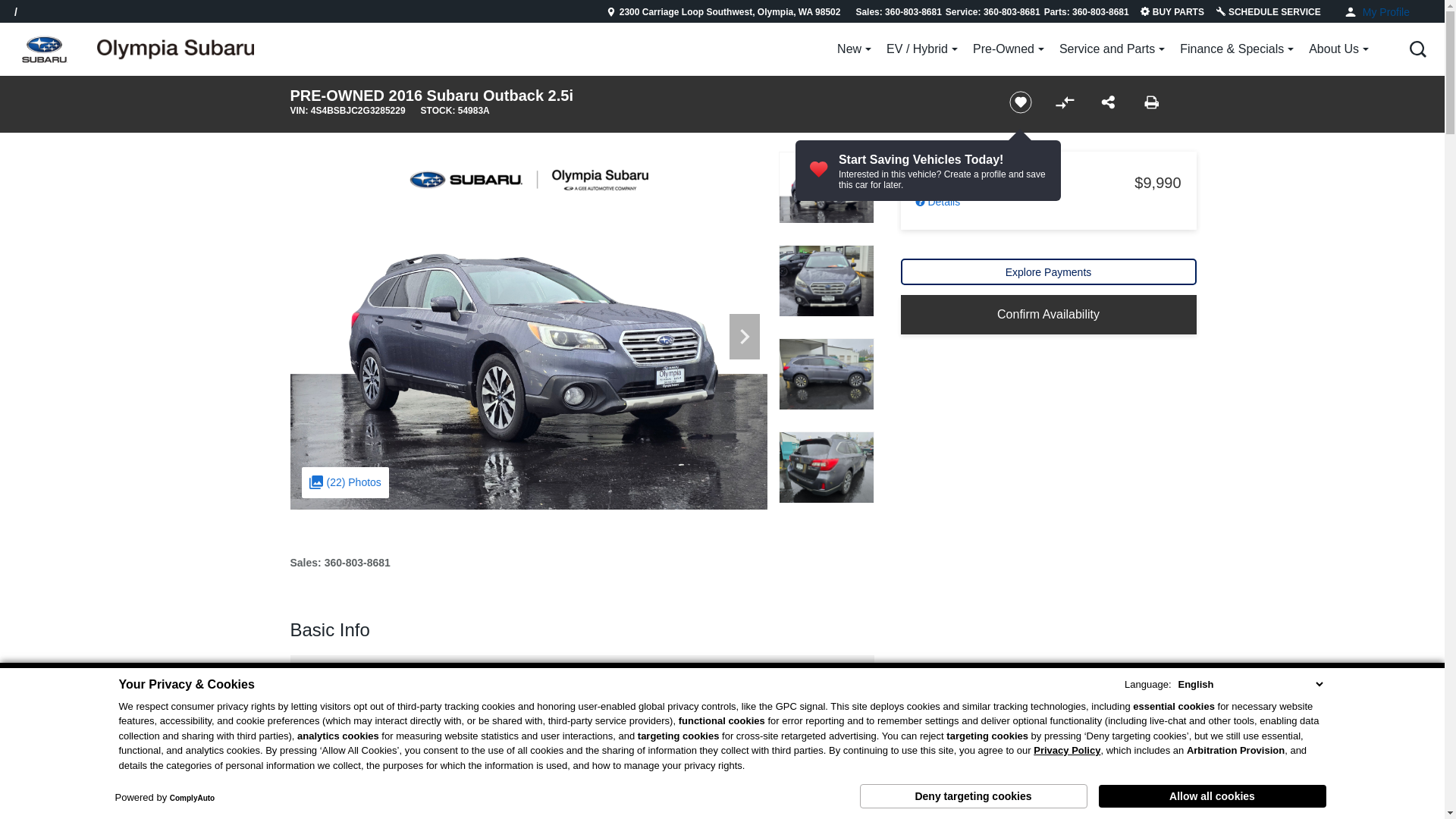Click the main Outback vehicle photo
The height and width of the screenshot is (819, 1456).
[528, 331]
